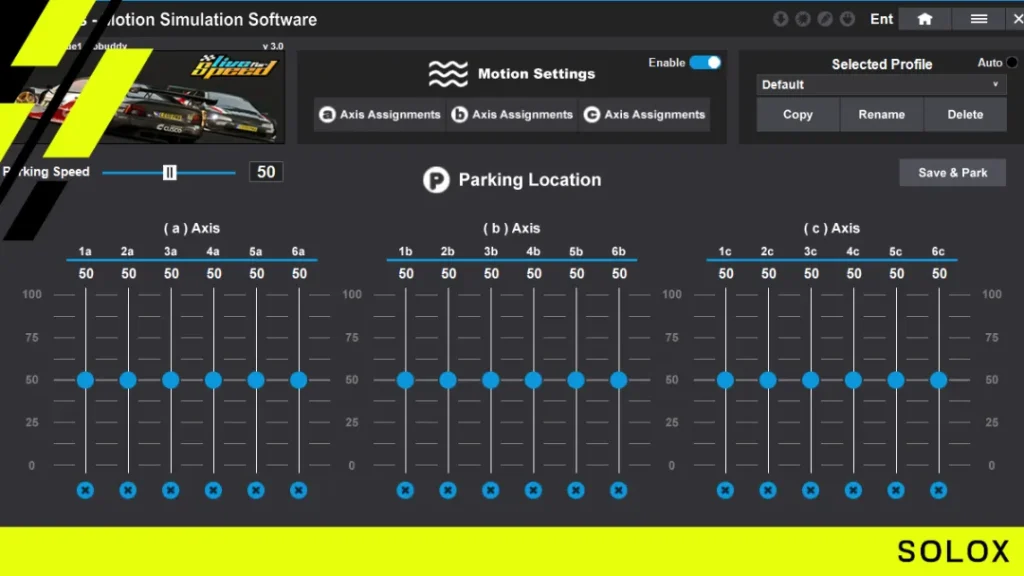Click the 1a axis slider knob
Screen dimensions: 1024x576
tap(85, 380)
